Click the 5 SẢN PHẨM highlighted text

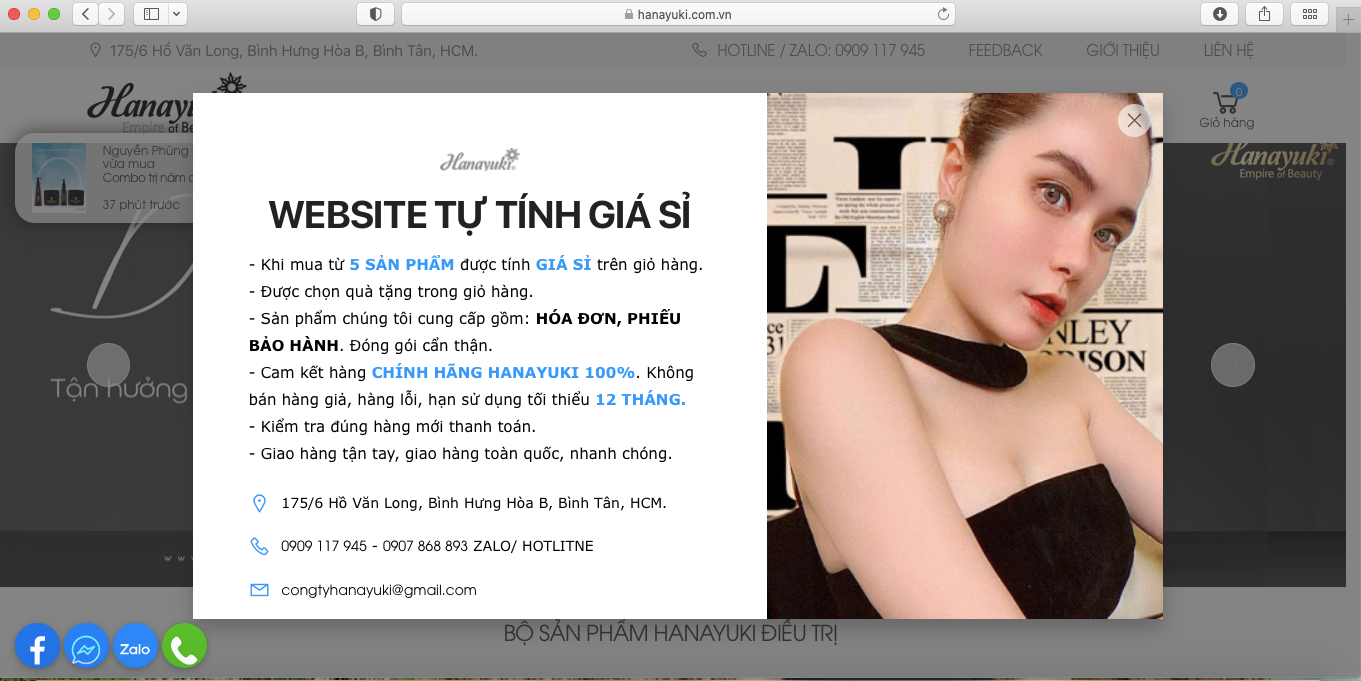coord(402,265)
